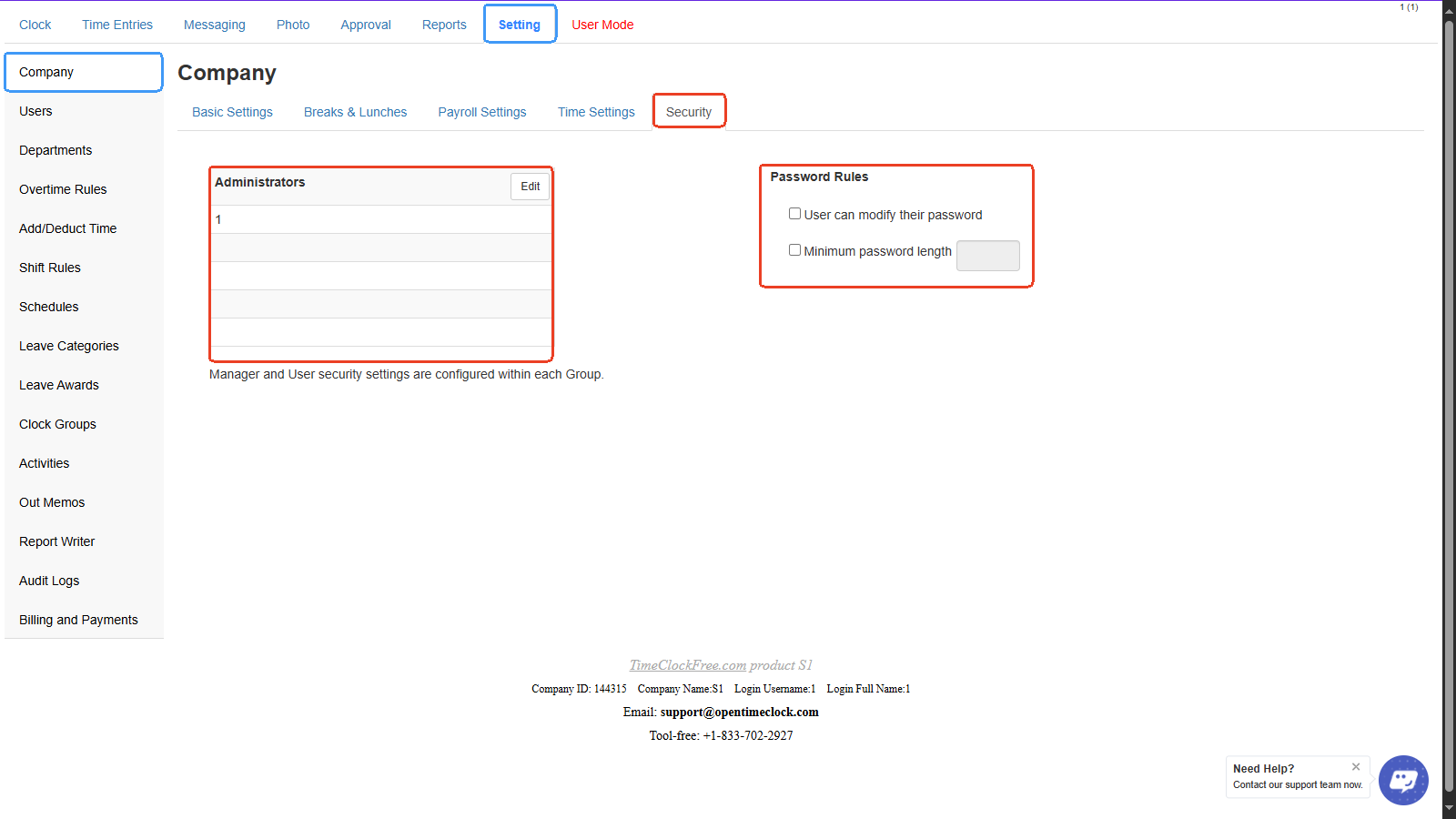Select administrator row 1

coord(380,219)
